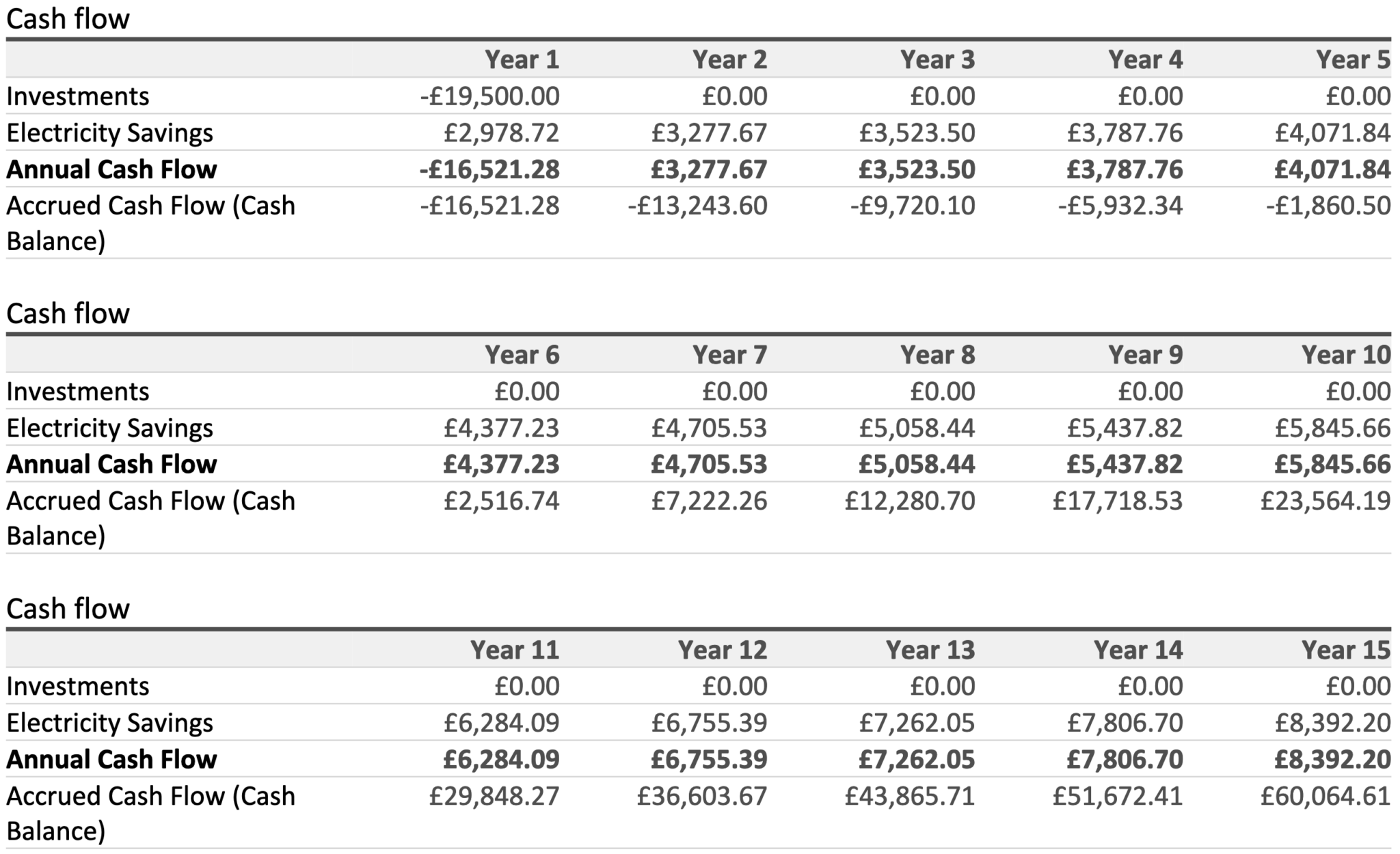Select the -£9,720.10 accrued cash flow cell

tap(912, 206)
